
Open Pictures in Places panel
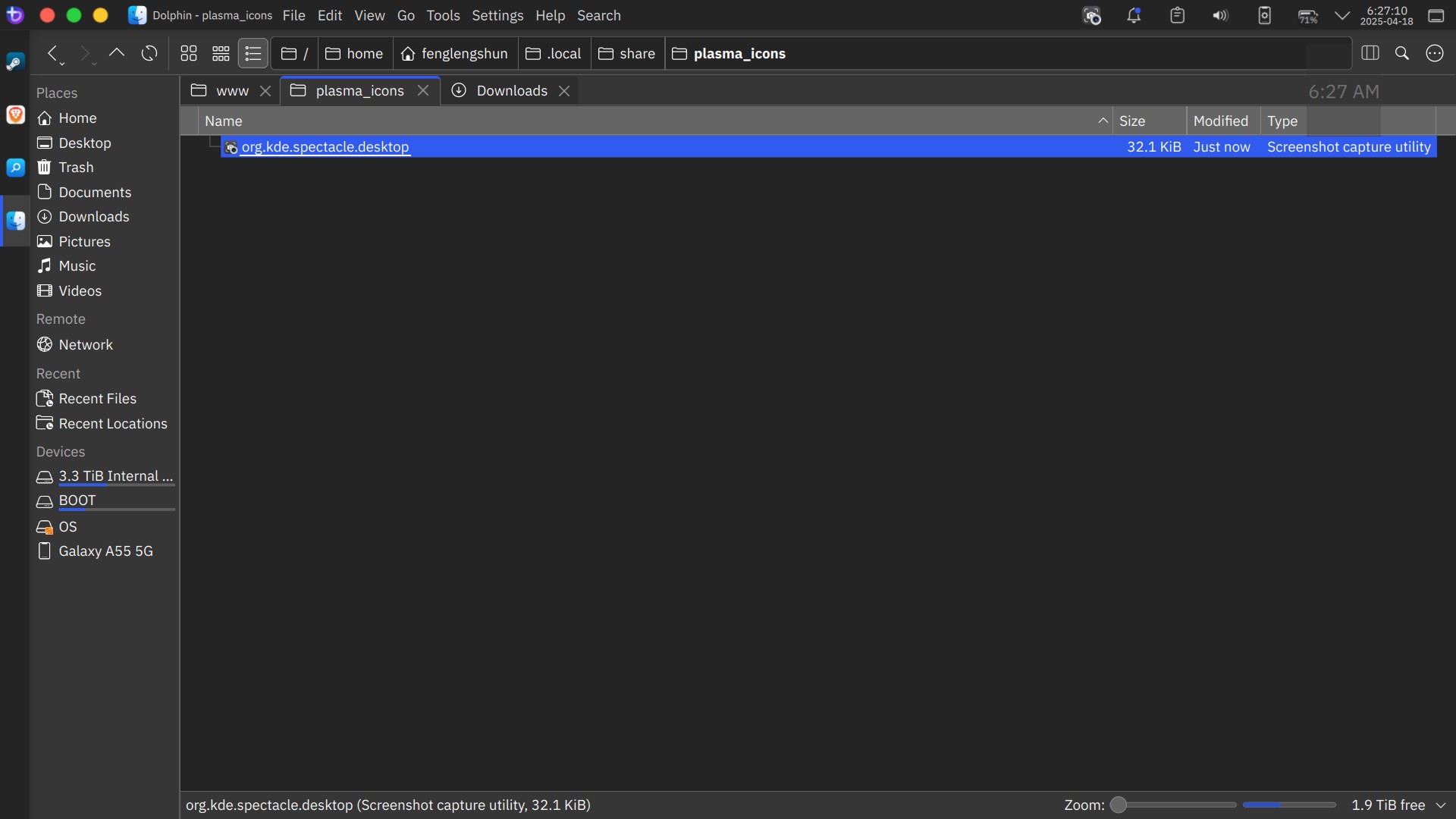coord(104,242)
